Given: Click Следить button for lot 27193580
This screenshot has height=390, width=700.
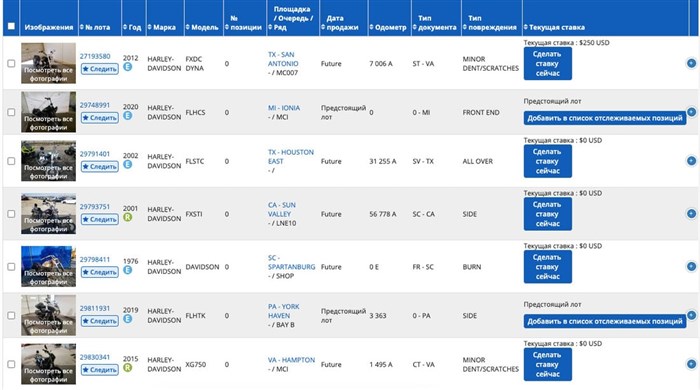Looking at the screenshot, I should [100, 69].
